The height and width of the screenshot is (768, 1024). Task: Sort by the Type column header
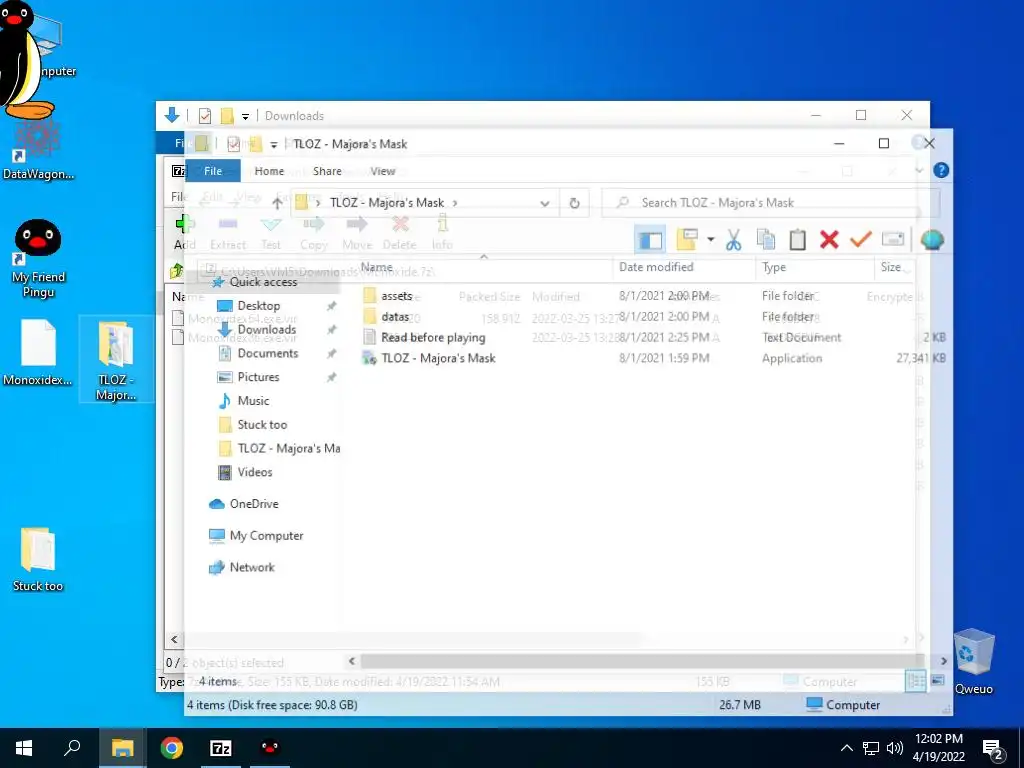[x=774, y=267]
